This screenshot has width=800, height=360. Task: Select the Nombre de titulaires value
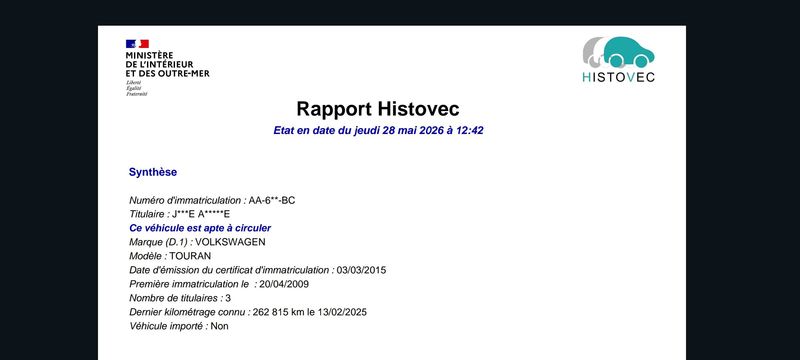point(228,298)
